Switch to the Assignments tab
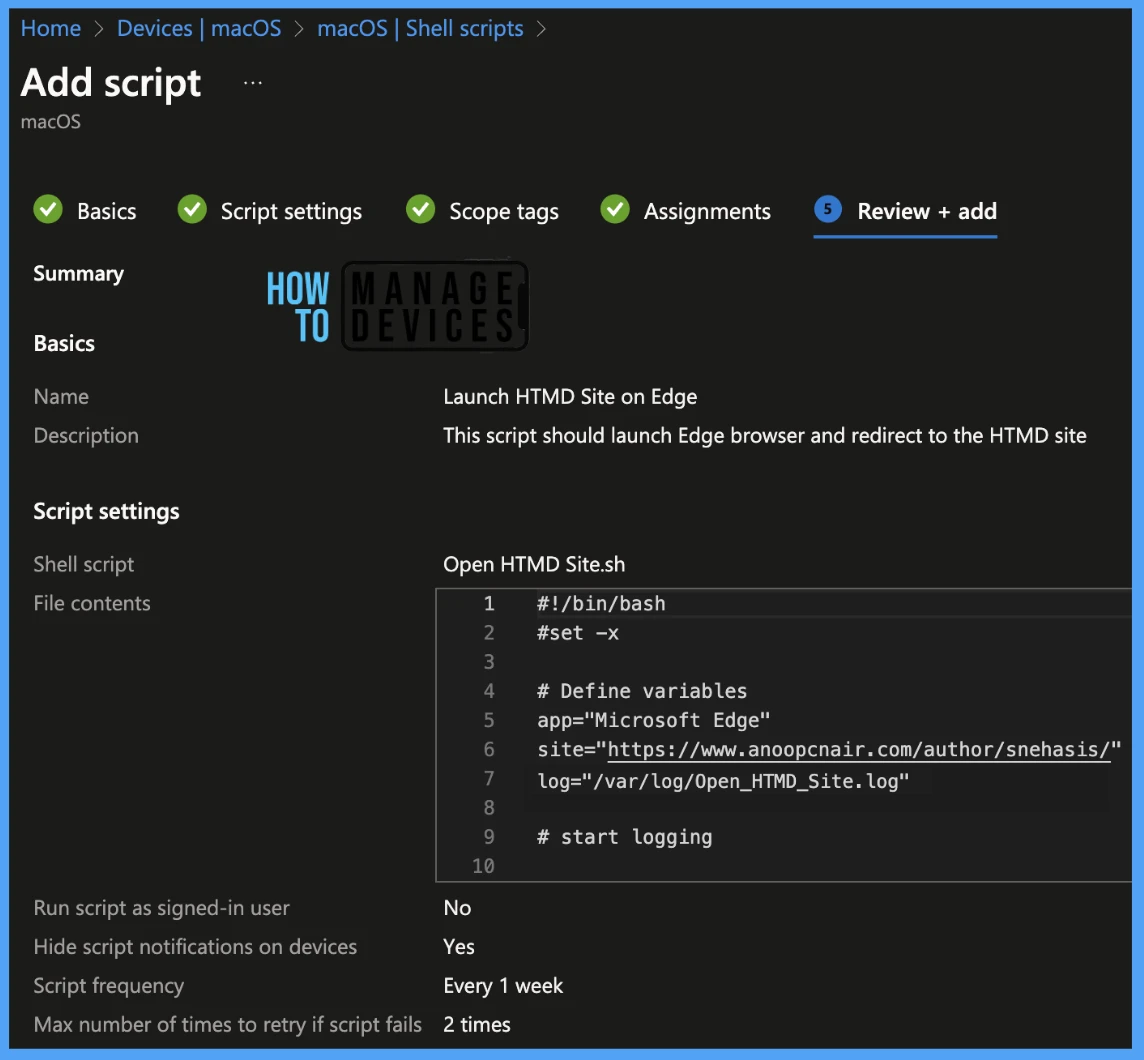 point(706,212)
